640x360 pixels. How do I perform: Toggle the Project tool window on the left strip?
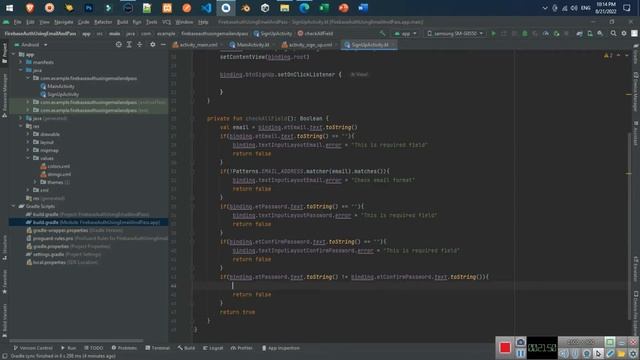point(4,52)
